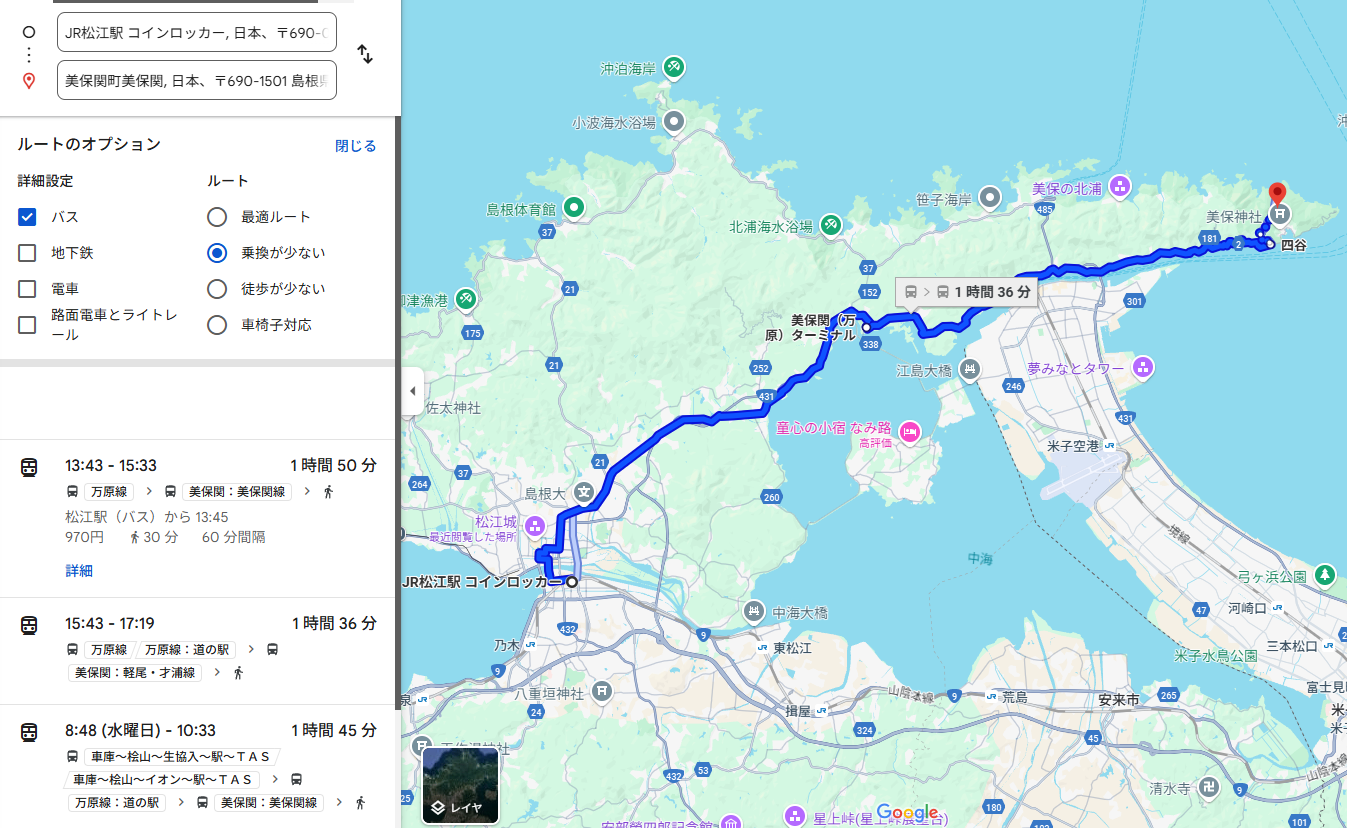Collapse the side panel with arrow tab

[412, 392]
